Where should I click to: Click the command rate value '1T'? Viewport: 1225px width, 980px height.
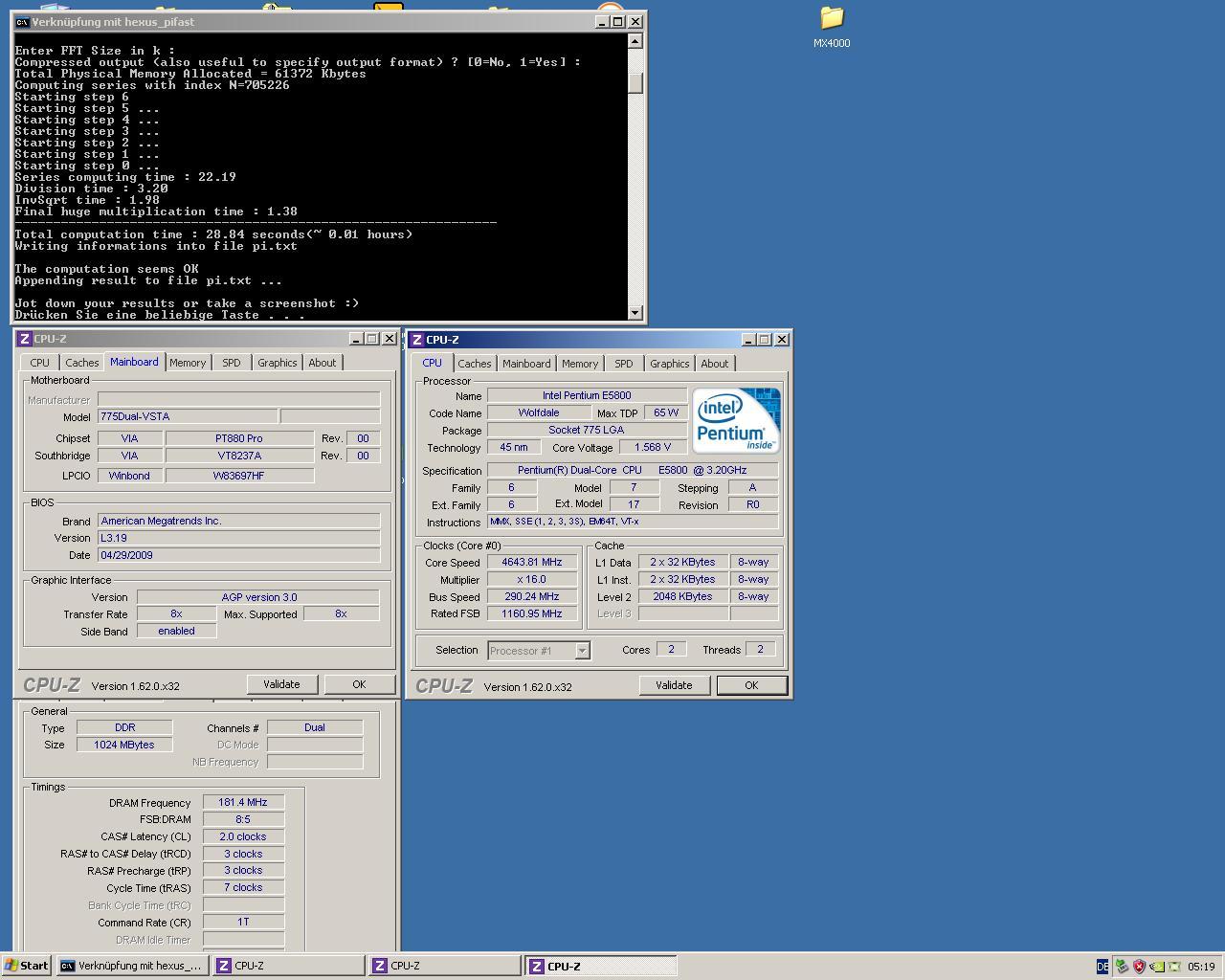[243, 922]
